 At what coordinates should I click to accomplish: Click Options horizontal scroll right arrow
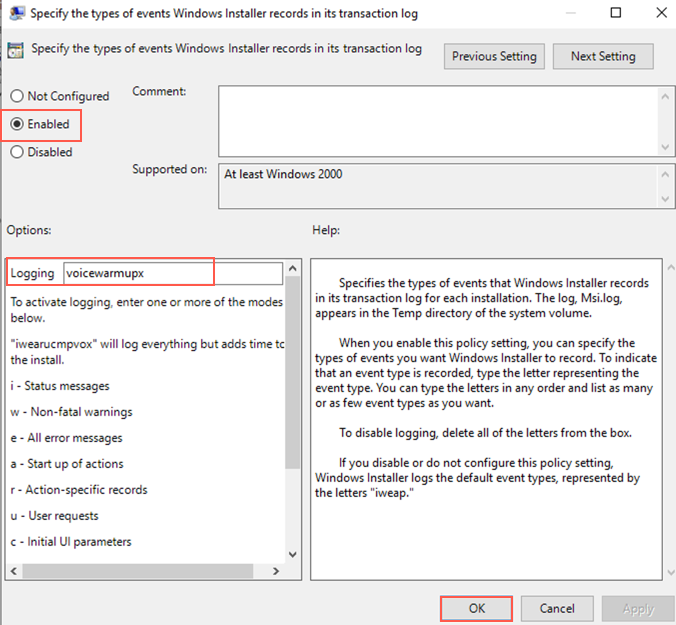pos(277,571)
